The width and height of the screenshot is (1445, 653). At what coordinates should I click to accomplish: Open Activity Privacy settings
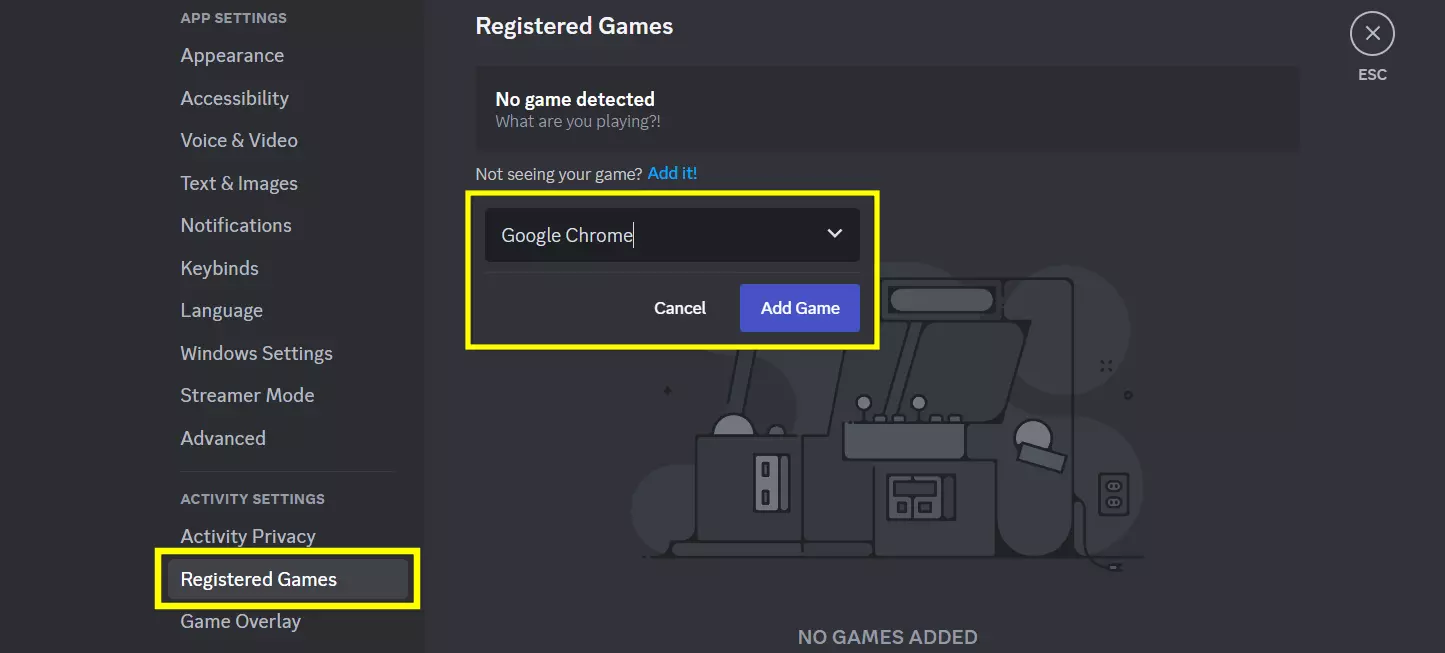coord(248,536)
